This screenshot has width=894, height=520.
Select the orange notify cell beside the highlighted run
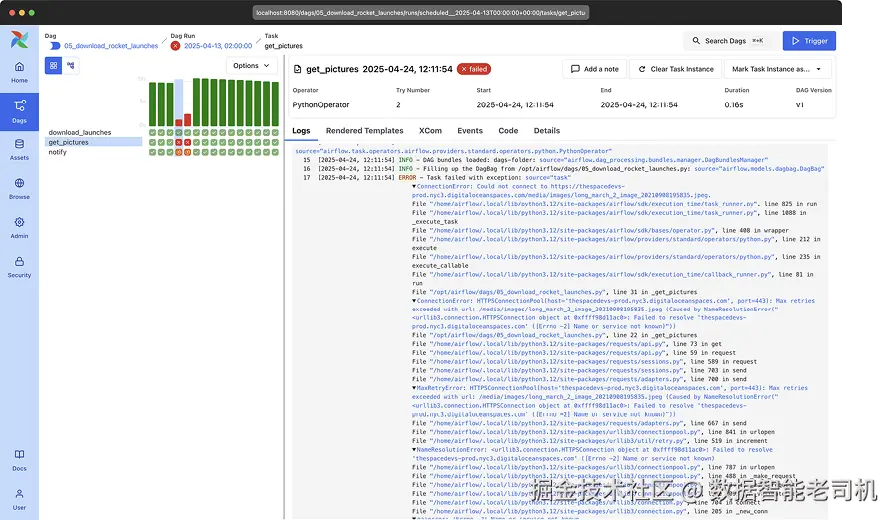click(x=188, y=152)
